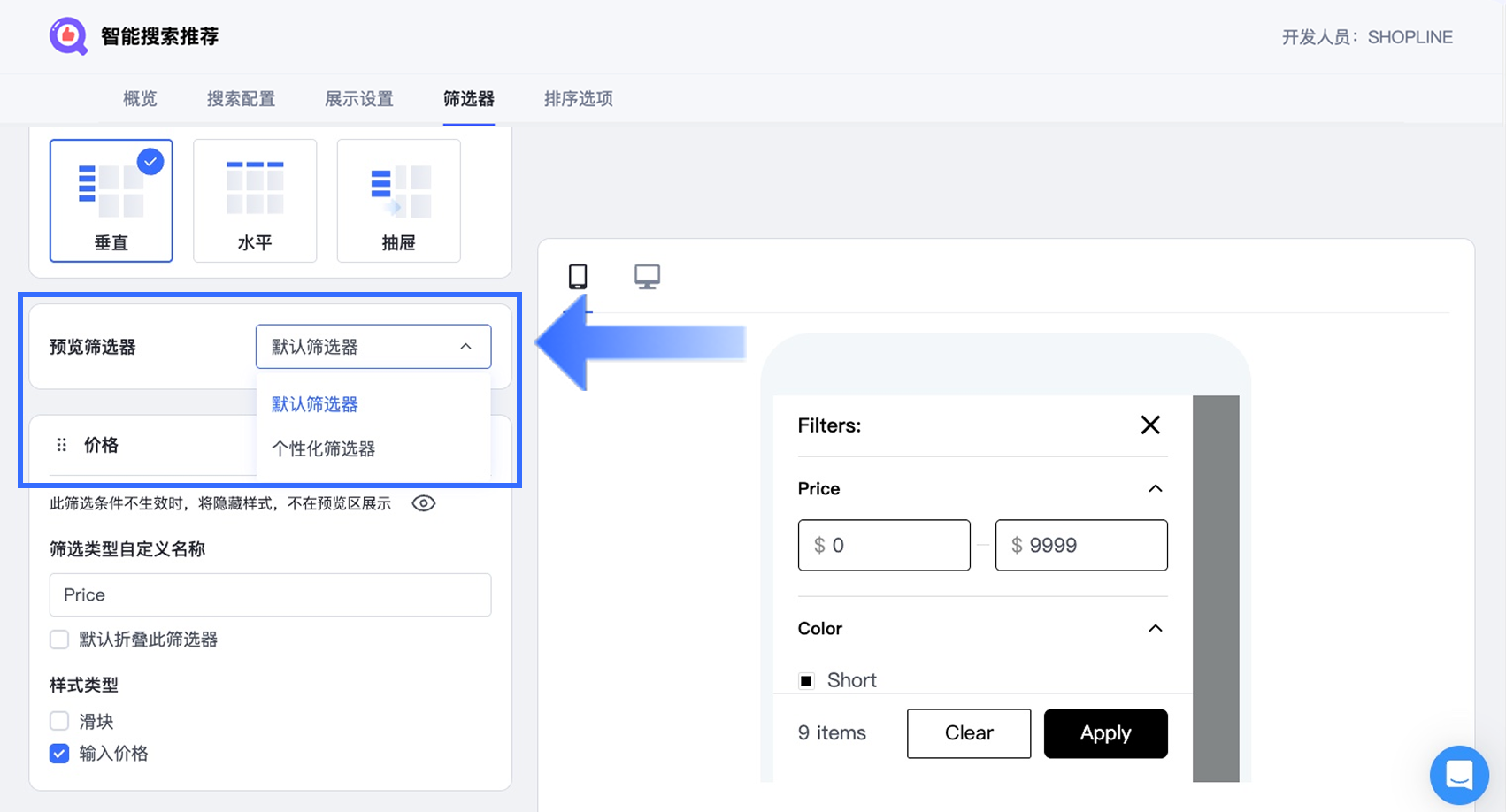
Task: Check 默认折叠此筛选器 checkbox
Action: 59,640
